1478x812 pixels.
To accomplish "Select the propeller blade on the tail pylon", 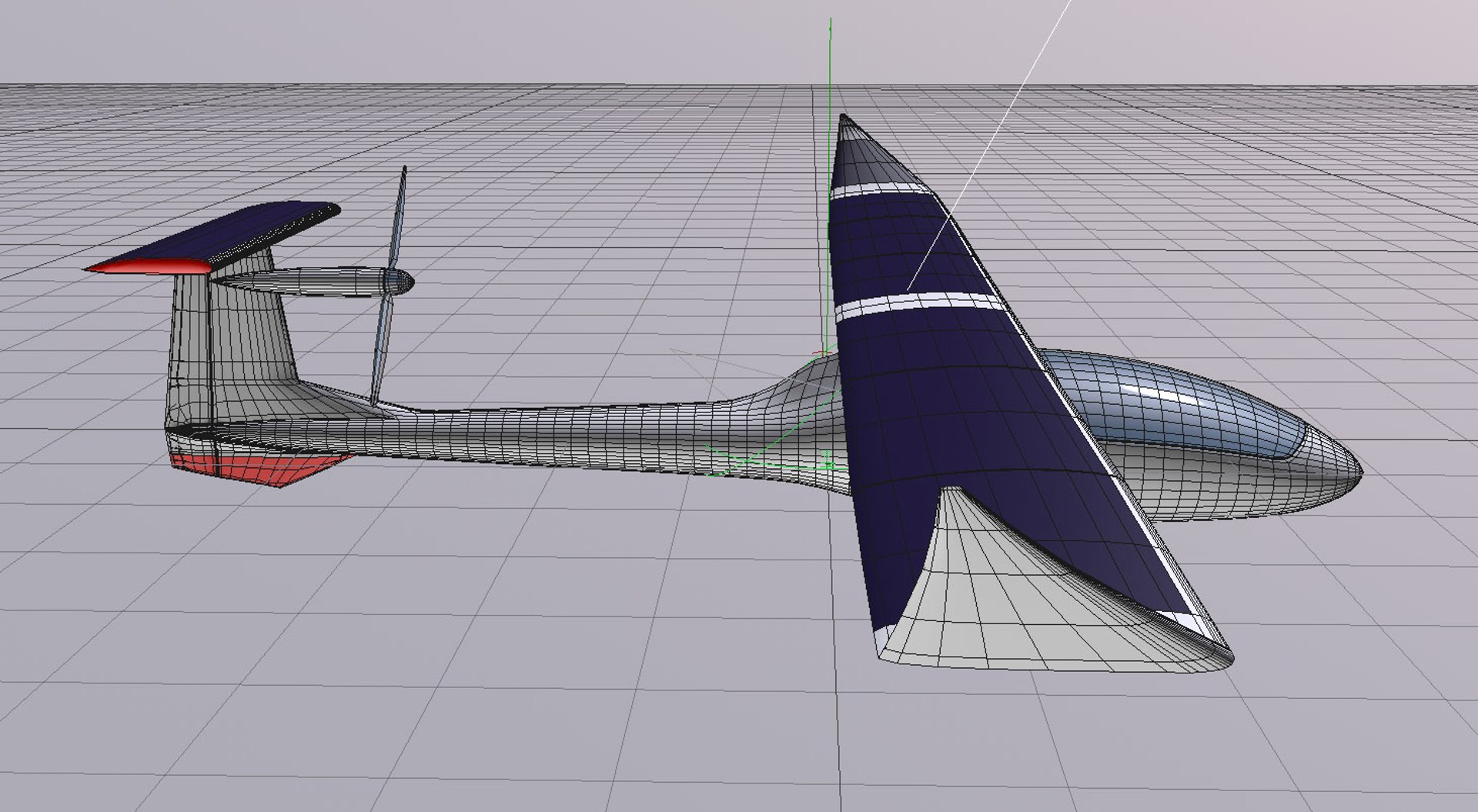I will [389, 286].
